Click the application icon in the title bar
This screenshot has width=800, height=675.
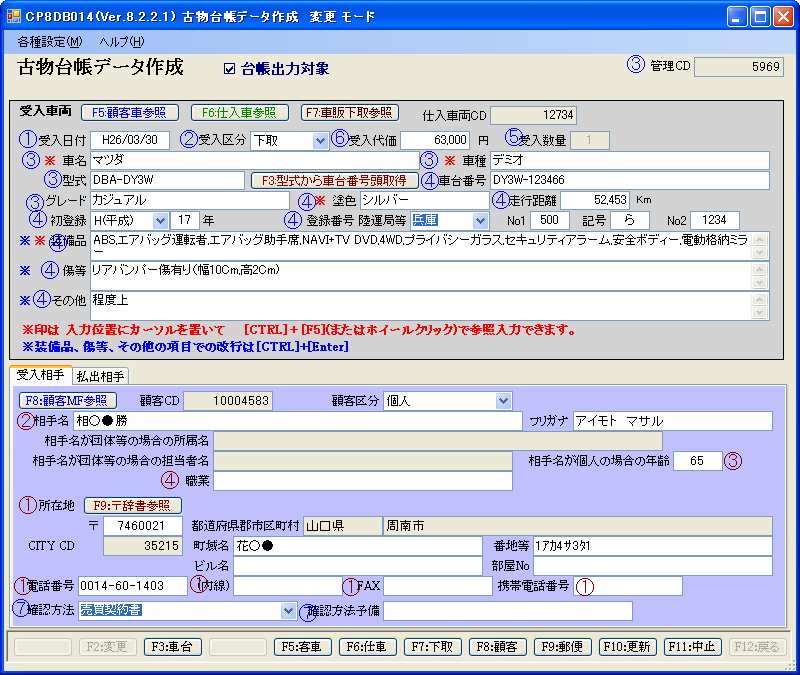(13, 17)
